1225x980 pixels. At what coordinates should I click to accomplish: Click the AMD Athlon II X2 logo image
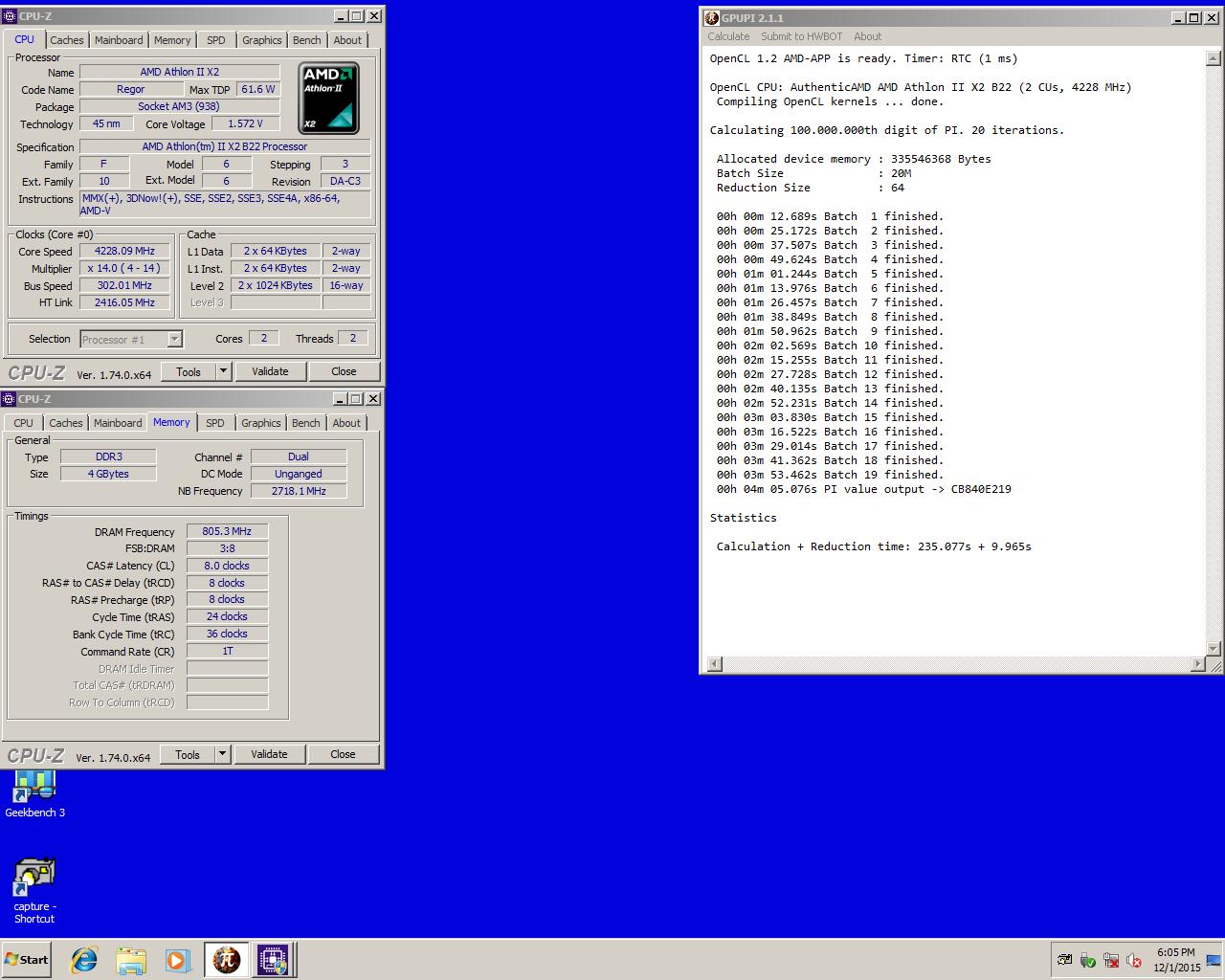coord(329,98)
